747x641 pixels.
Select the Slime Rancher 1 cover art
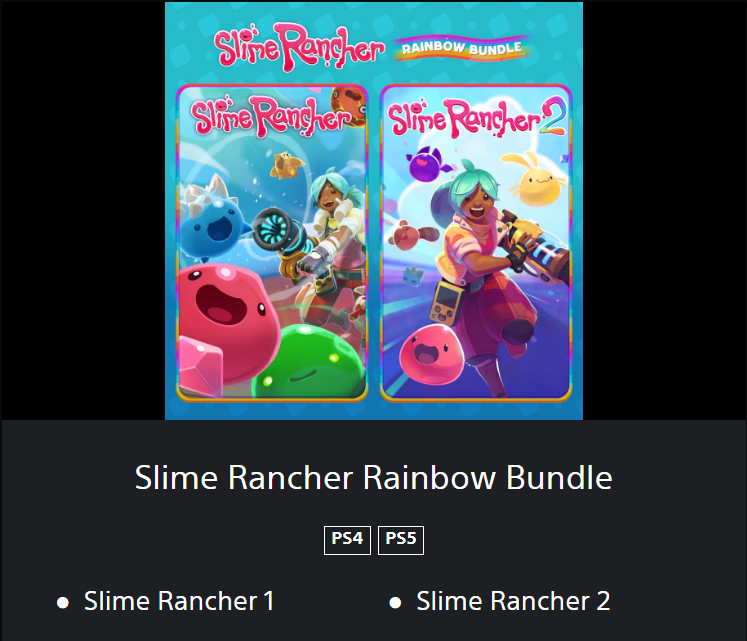pos(272,243)
